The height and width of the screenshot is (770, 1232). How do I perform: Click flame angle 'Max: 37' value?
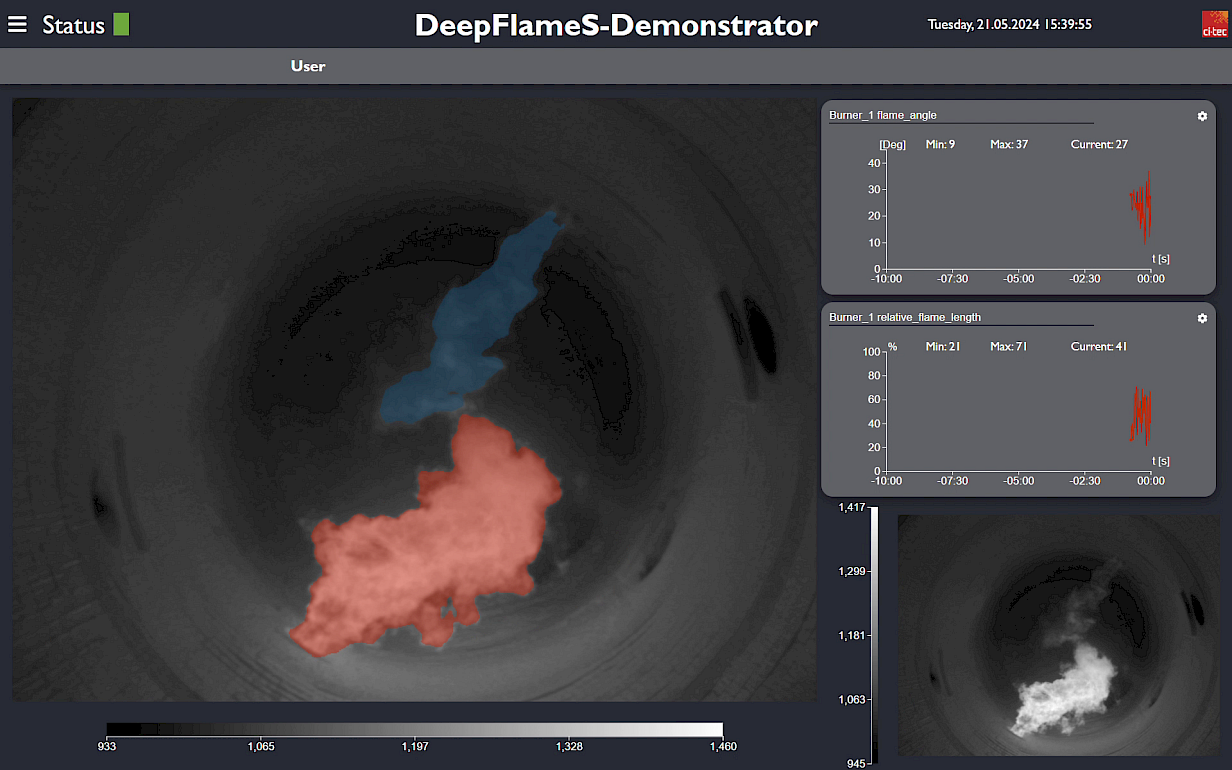(1009, 145)
